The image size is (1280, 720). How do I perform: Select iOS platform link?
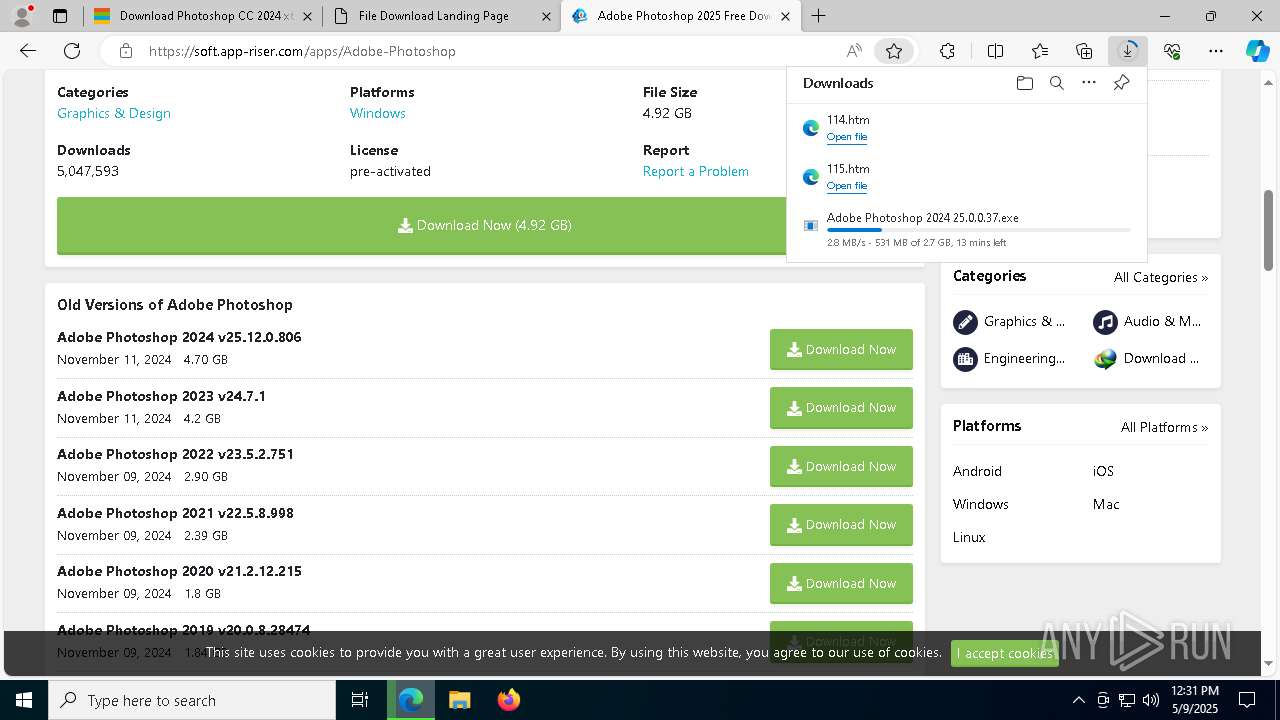1103,471
